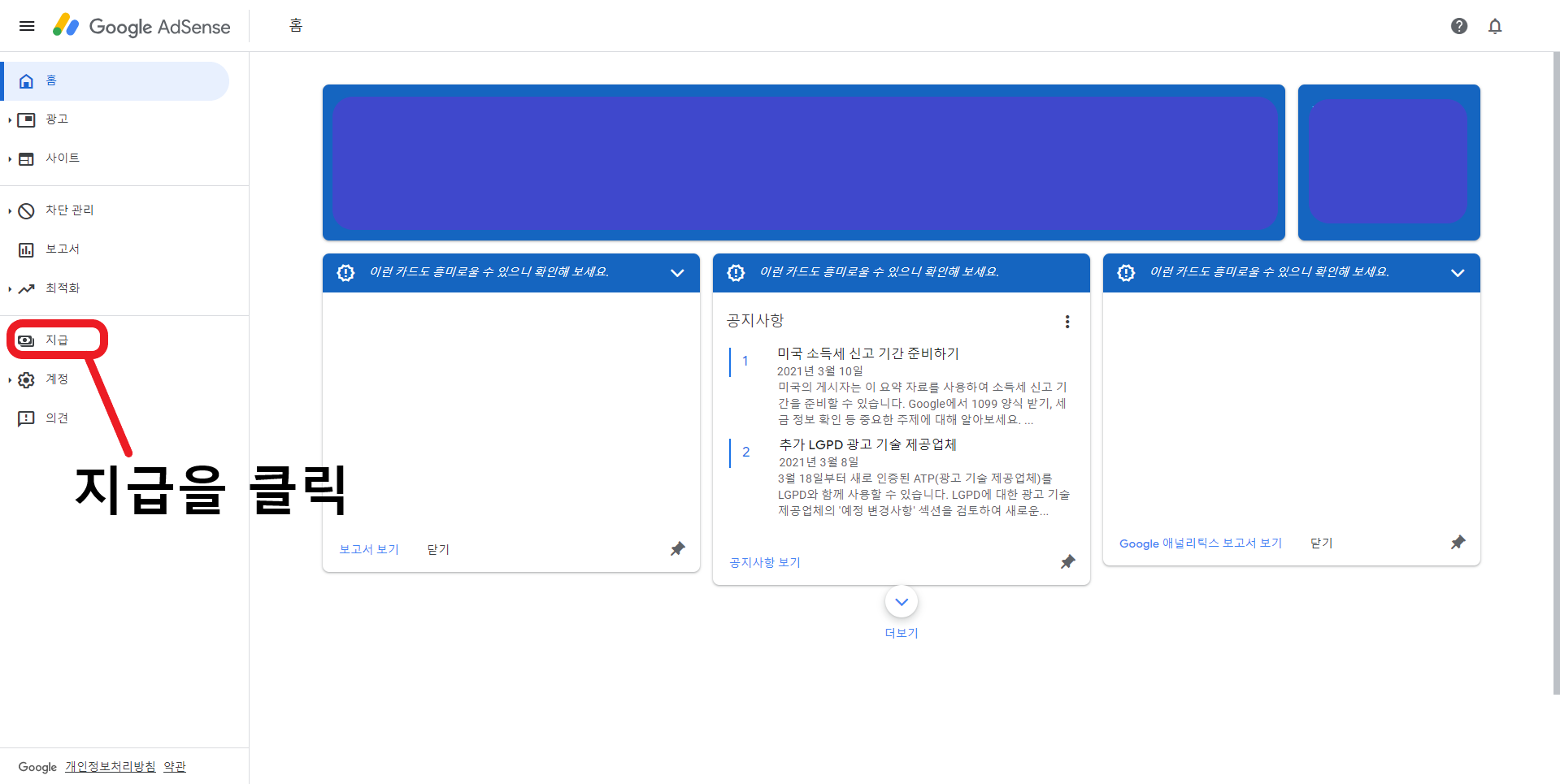Open the notifications bell
The height and width of the screenshot is (784, 1560).
pyautogui.click(x=1495, y=26)
